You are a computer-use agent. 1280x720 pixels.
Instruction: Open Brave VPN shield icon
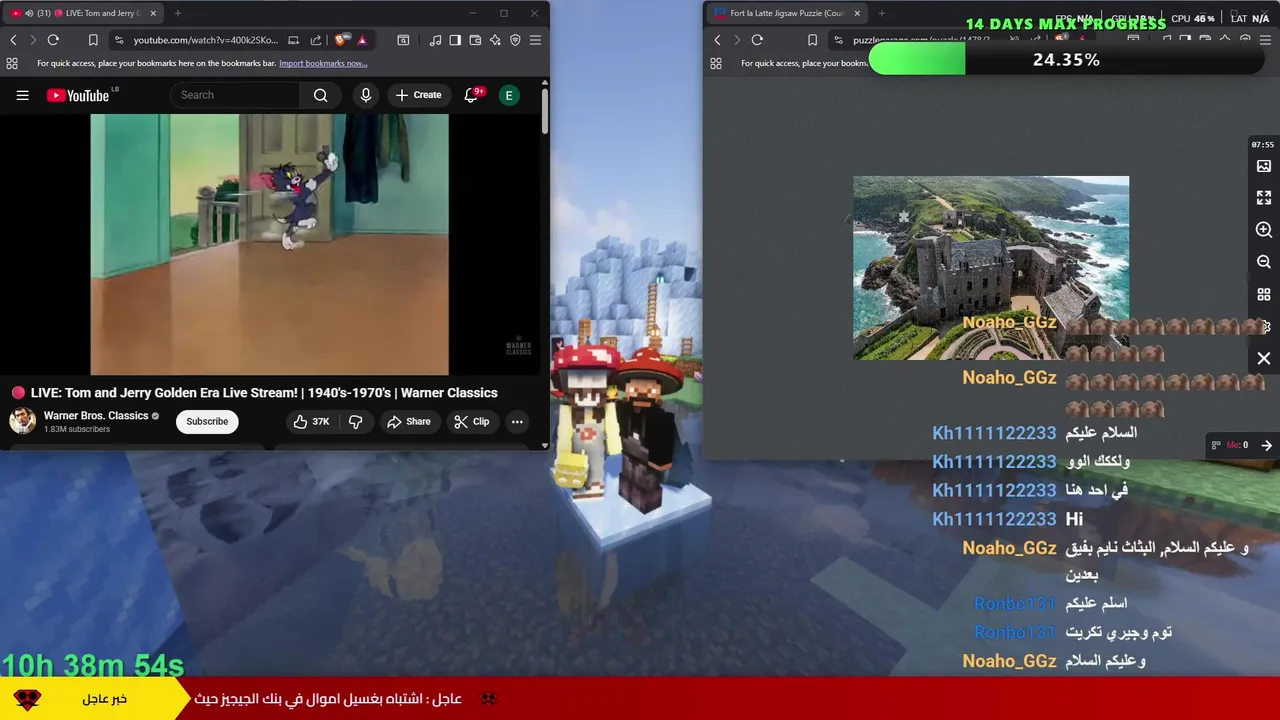[x=515, y=40]
